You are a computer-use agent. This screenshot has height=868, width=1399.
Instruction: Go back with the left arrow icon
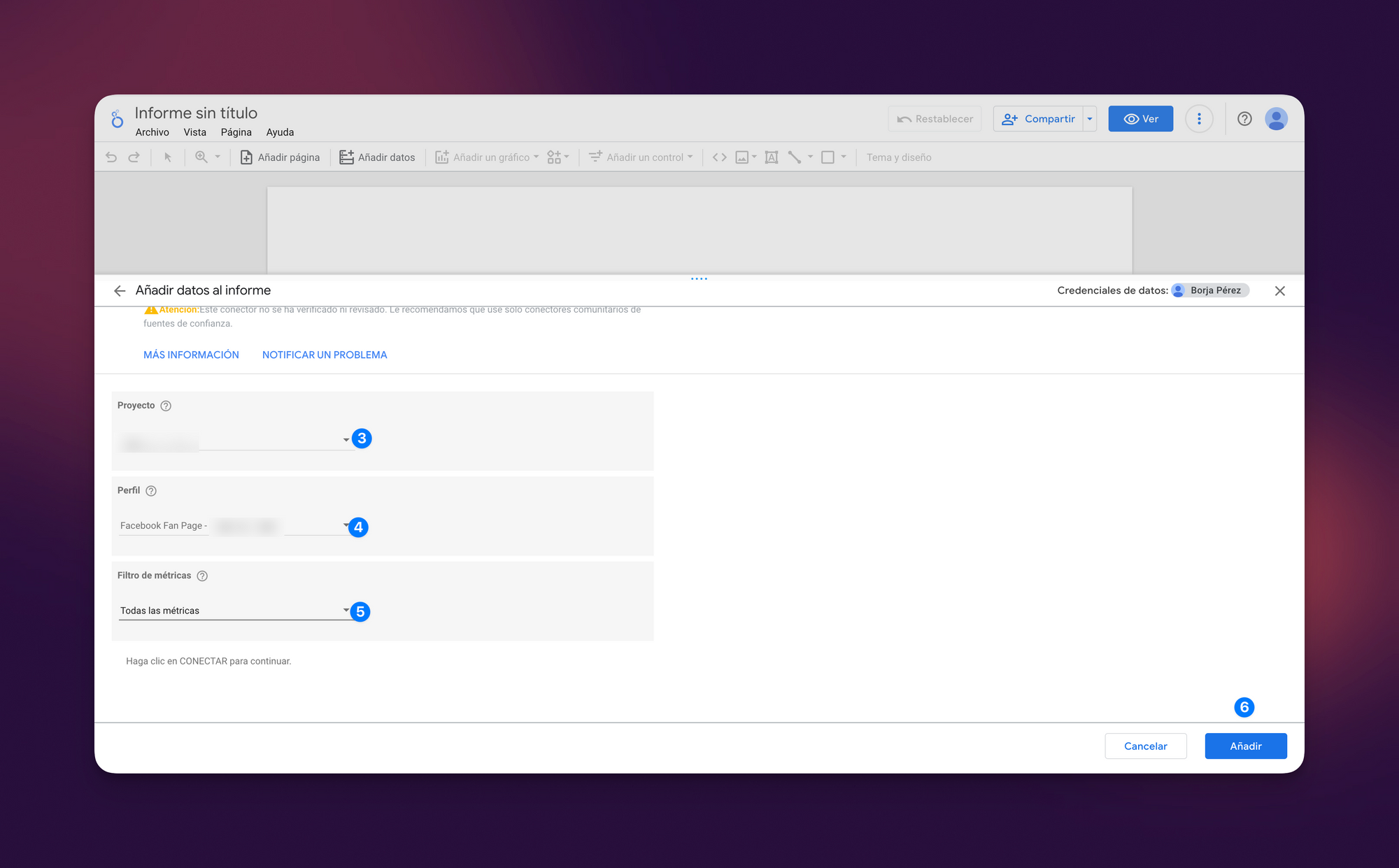(120, 291)
